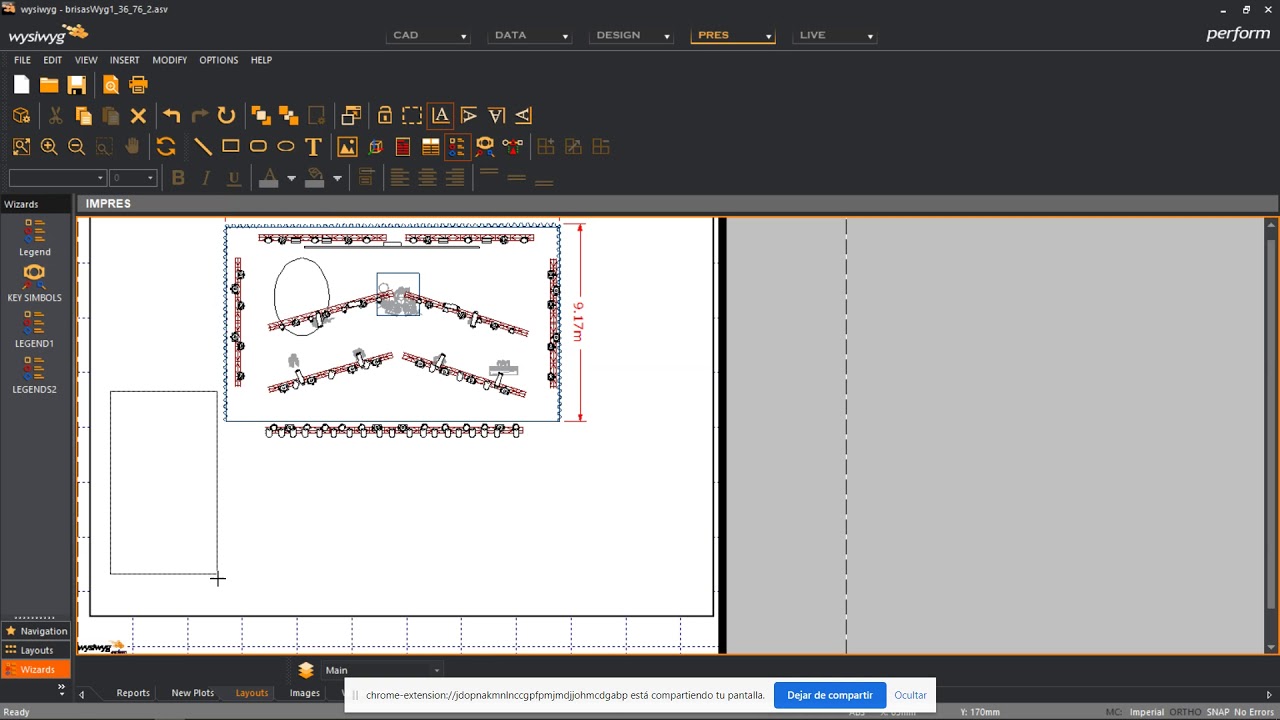Toggle Underline formatting
The height and width of the screenshot is (720, 1280).
(x=234, y=178)
